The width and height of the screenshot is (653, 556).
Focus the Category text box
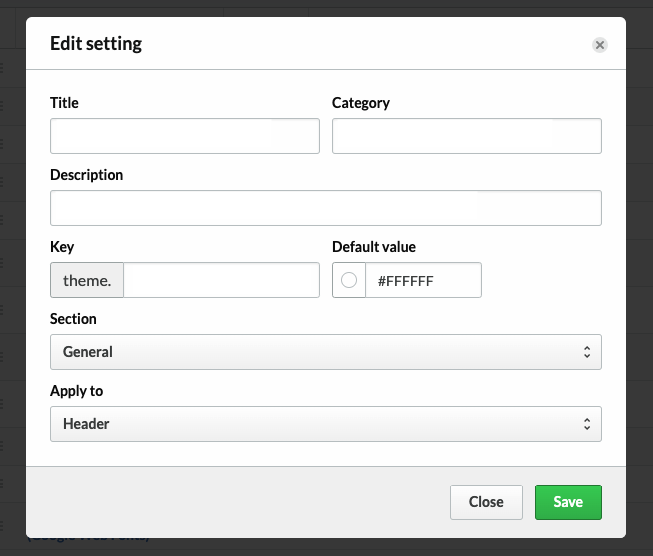(467, 136)
